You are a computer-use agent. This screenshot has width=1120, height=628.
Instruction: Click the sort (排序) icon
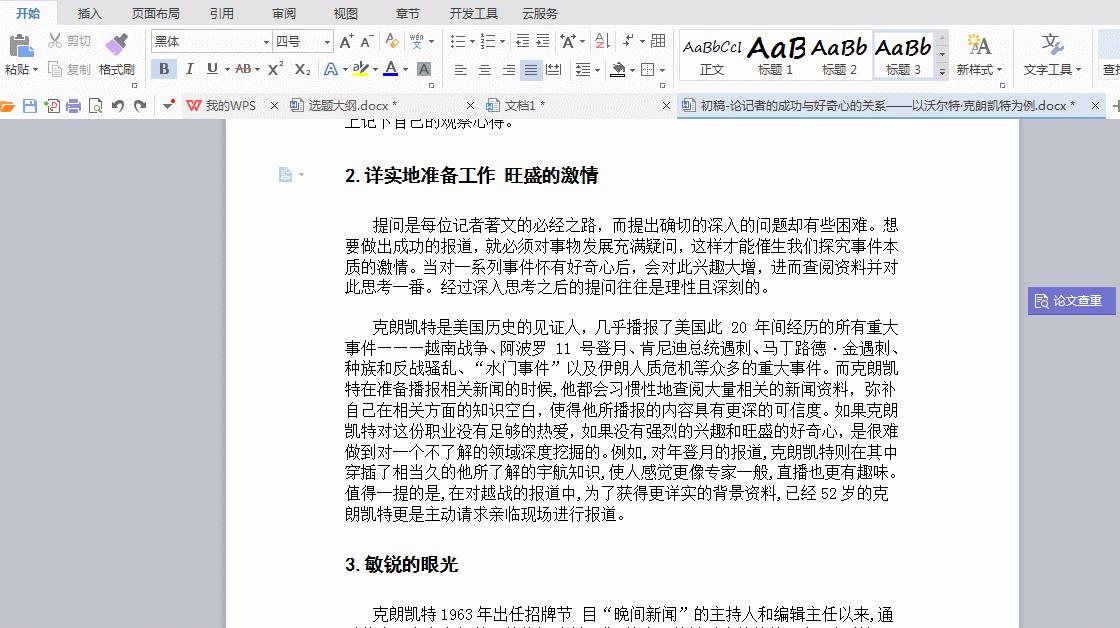(x=602, y=42)
